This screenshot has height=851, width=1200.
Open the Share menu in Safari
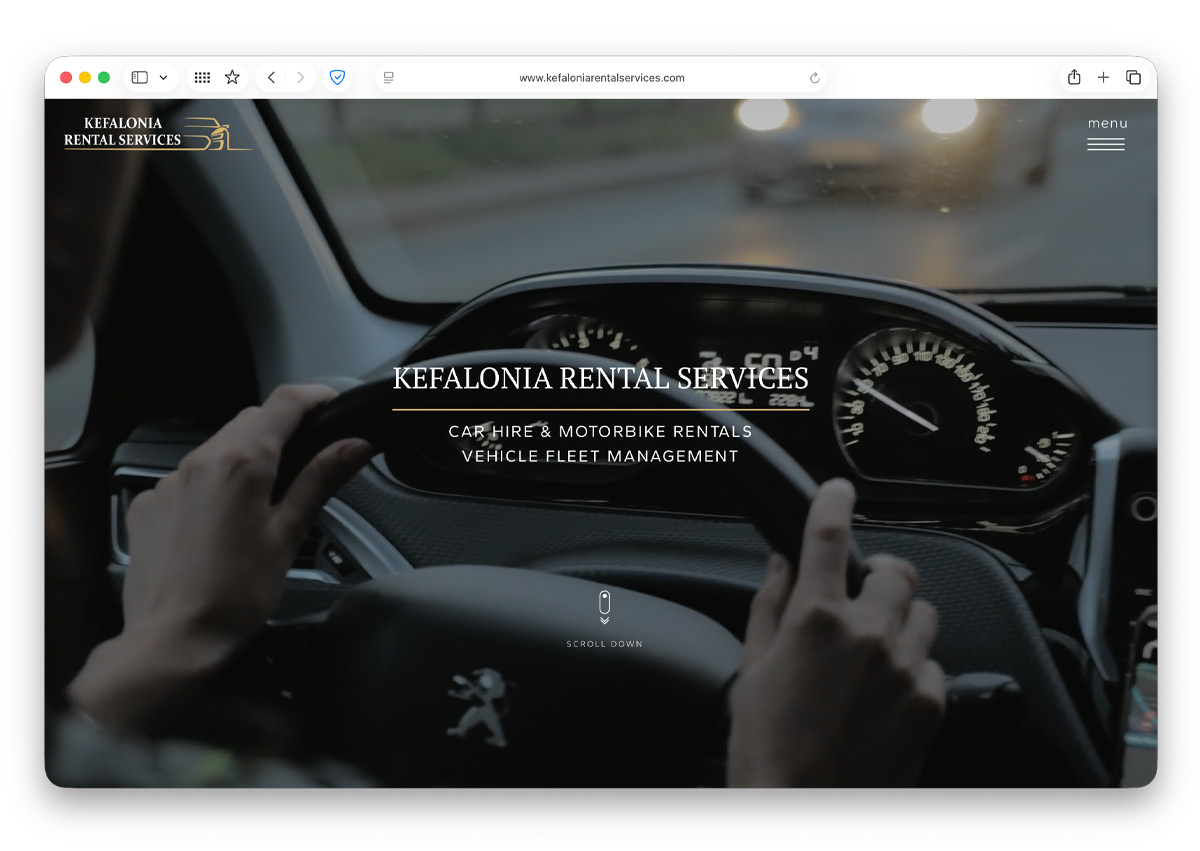[1073, 77]
